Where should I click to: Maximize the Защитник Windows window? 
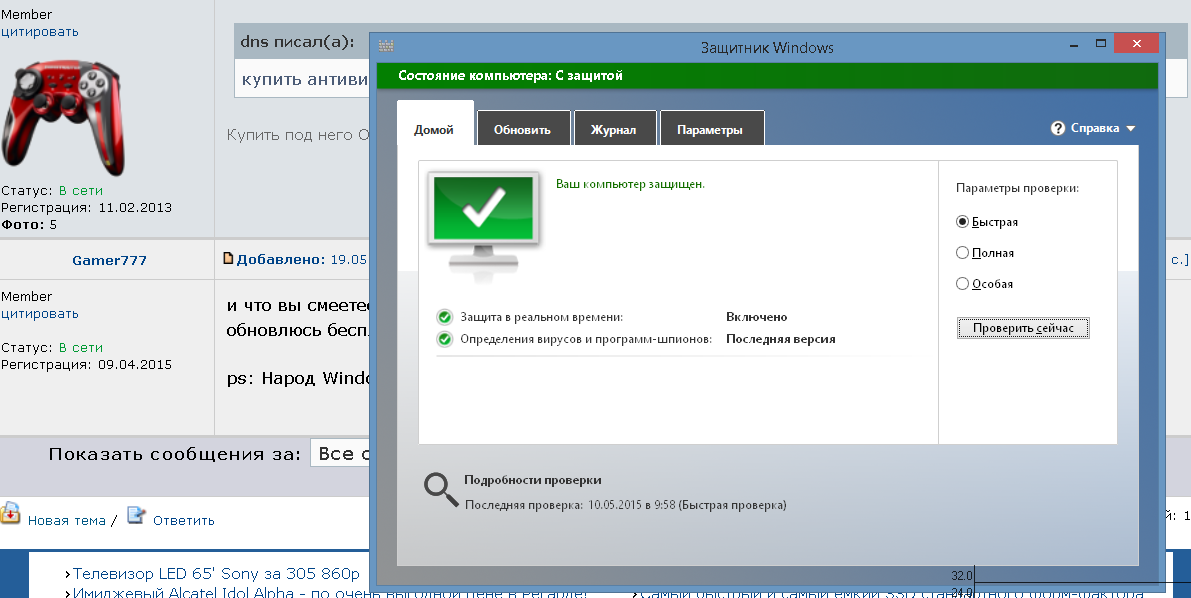click(1101, 44)
